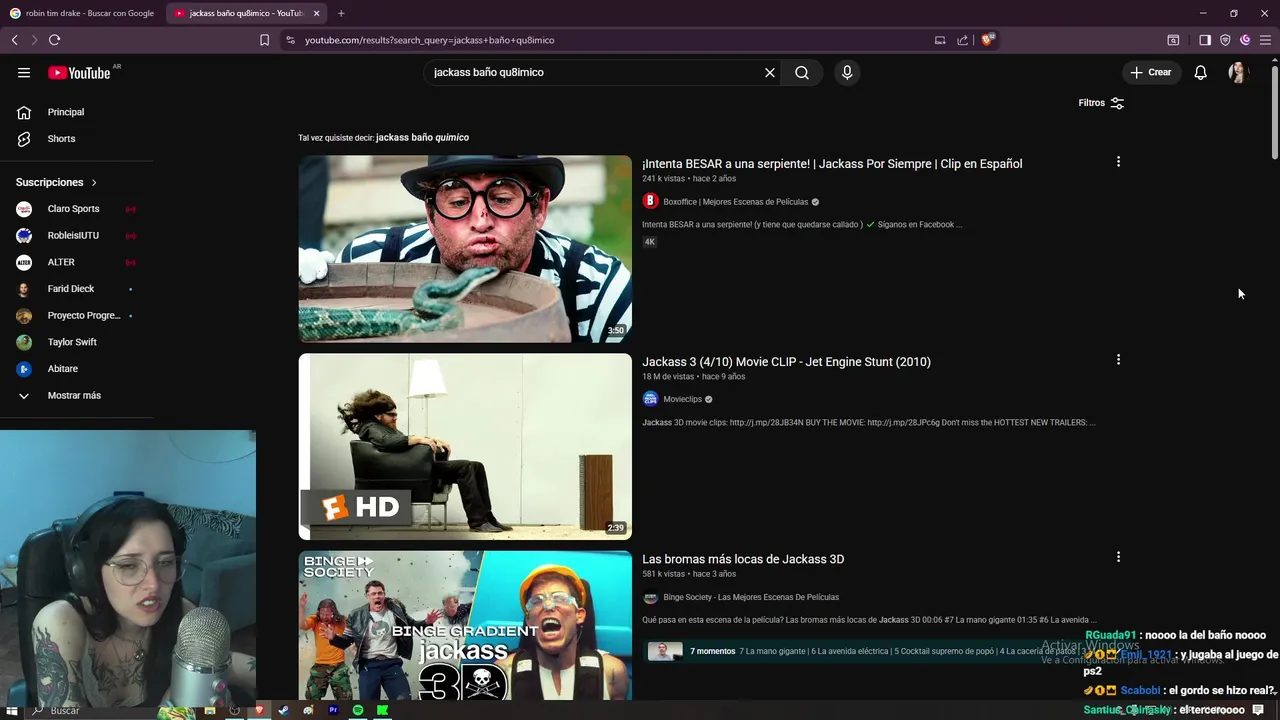Go back in the browser
The width and height of the screenshot is (1280, 720).
14,40
